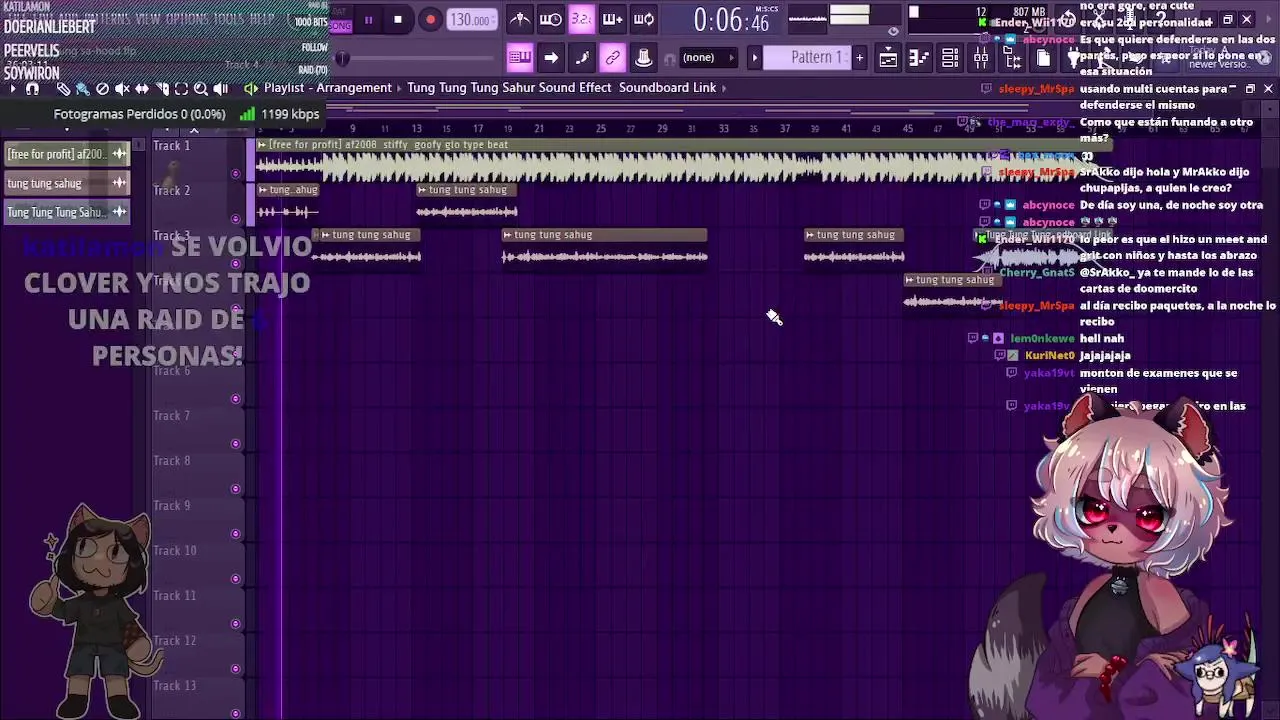This screenshot has width=1280, height=720.
Task: Open the HELP menu
Action: point(262,19)
